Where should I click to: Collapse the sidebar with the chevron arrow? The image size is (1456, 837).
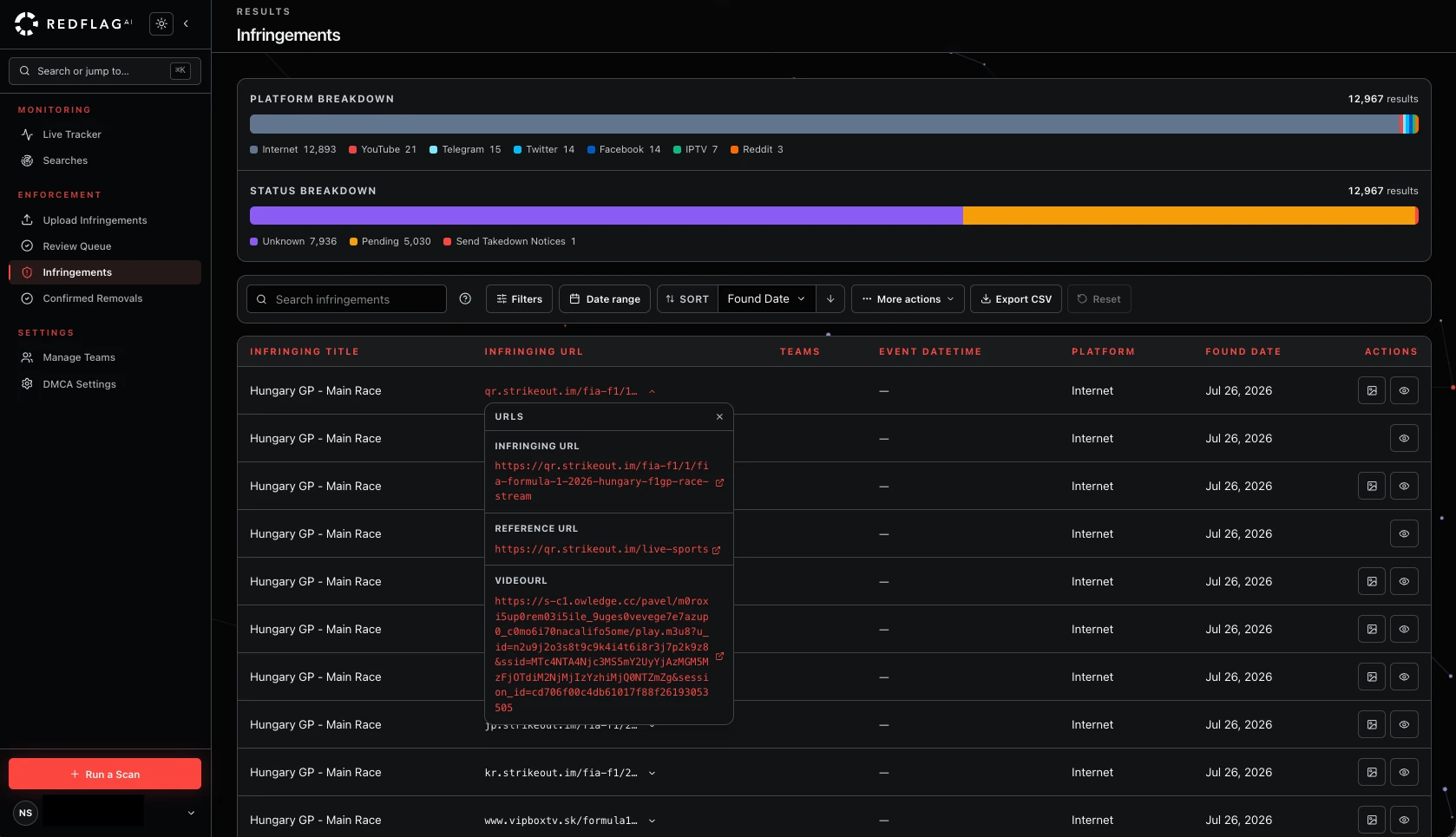[x=186, y=24]
